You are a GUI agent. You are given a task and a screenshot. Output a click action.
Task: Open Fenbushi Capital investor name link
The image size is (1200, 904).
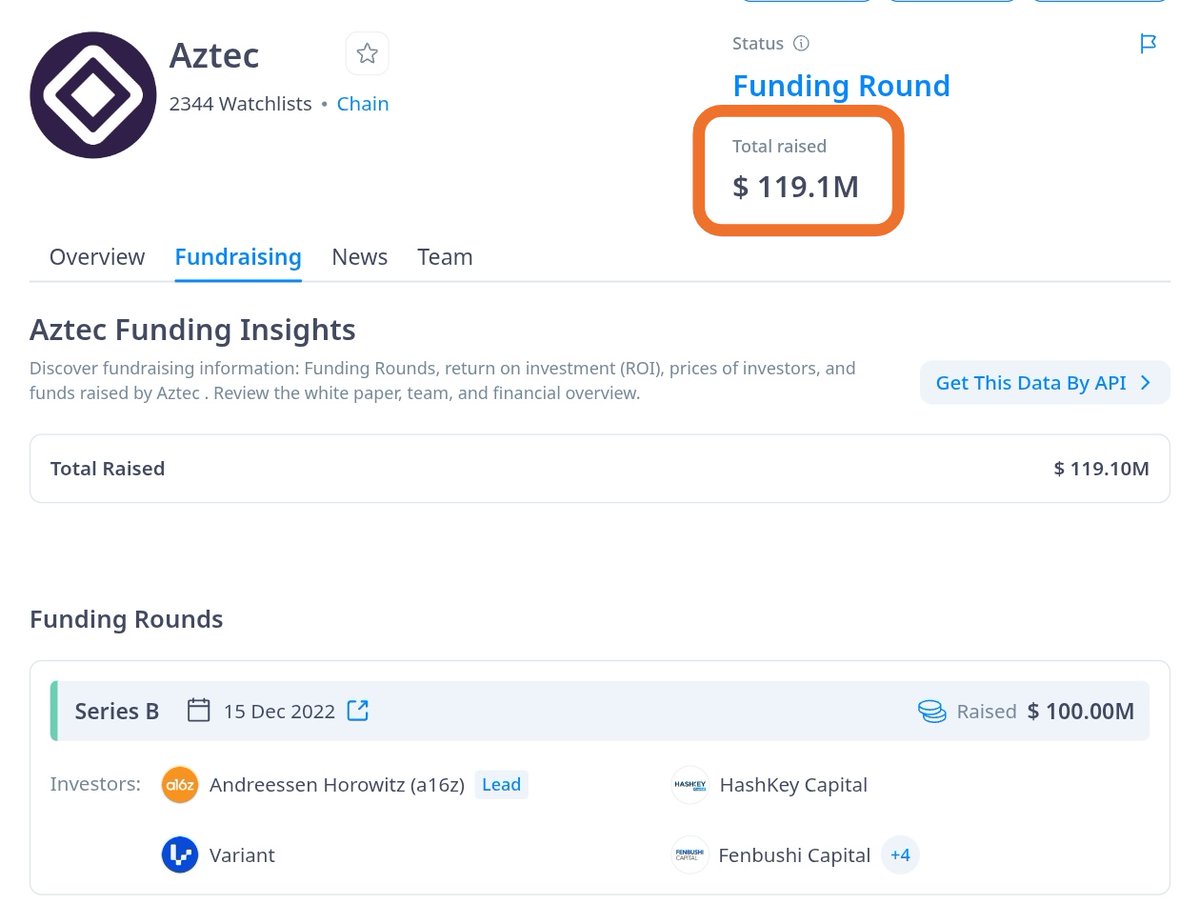795,855
